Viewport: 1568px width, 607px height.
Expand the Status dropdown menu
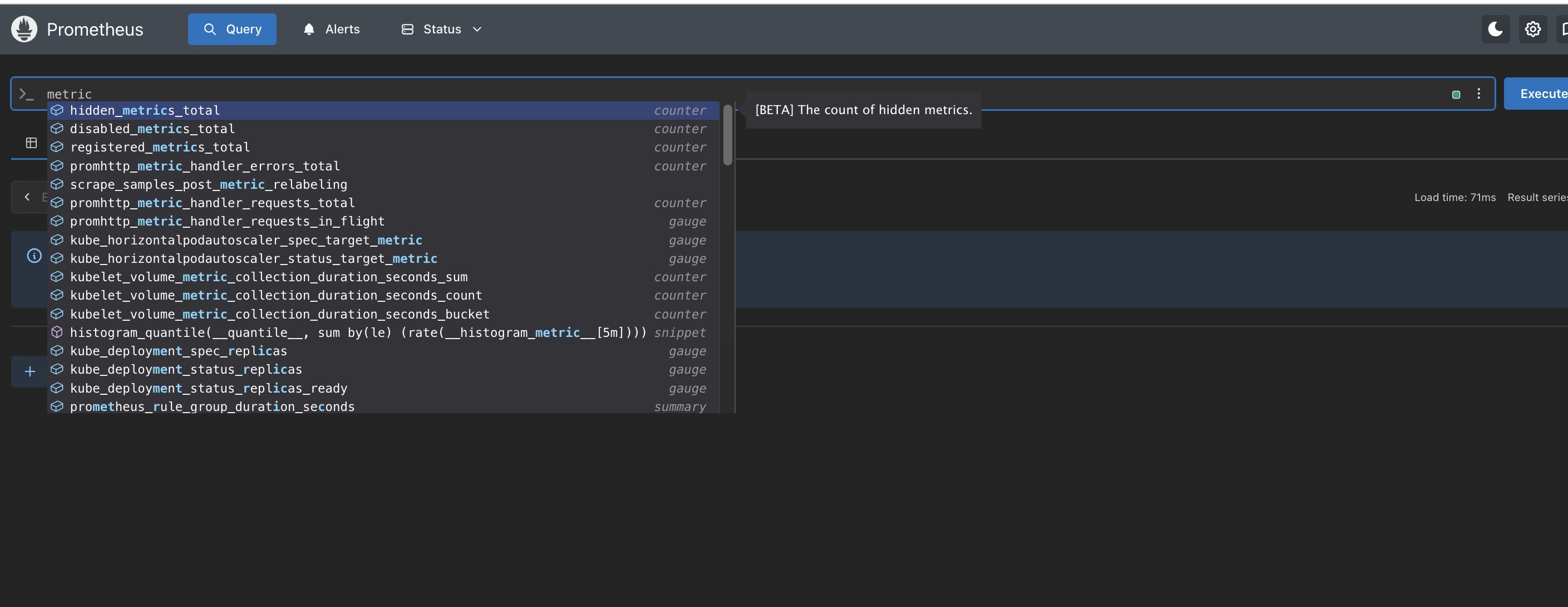tap(442, 30)
